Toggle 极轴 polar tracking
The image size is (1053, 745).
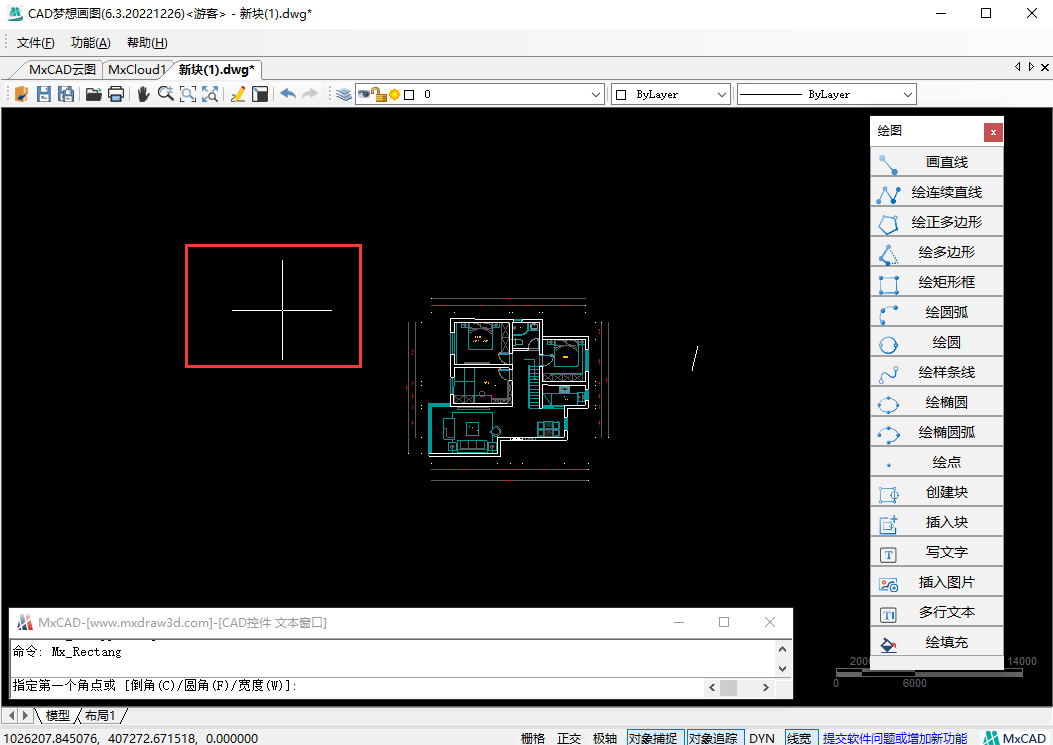point(605,738)
